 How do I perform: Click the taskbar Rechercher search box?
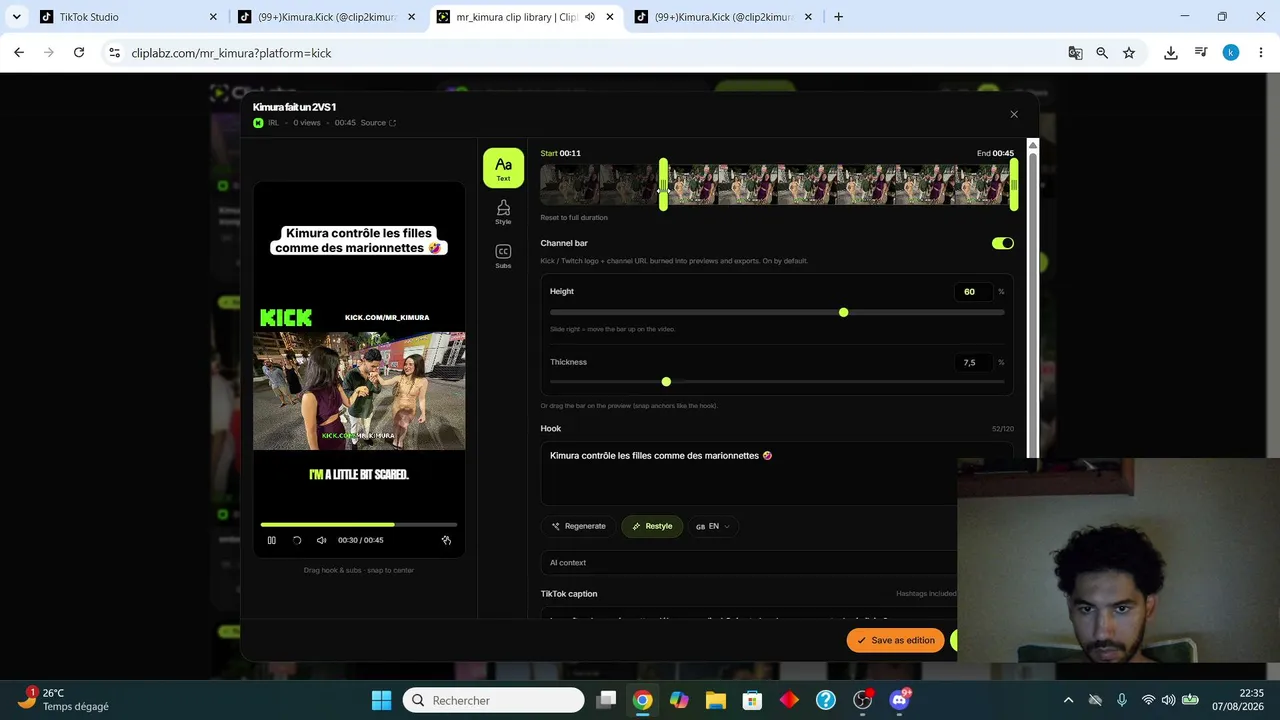494,700
